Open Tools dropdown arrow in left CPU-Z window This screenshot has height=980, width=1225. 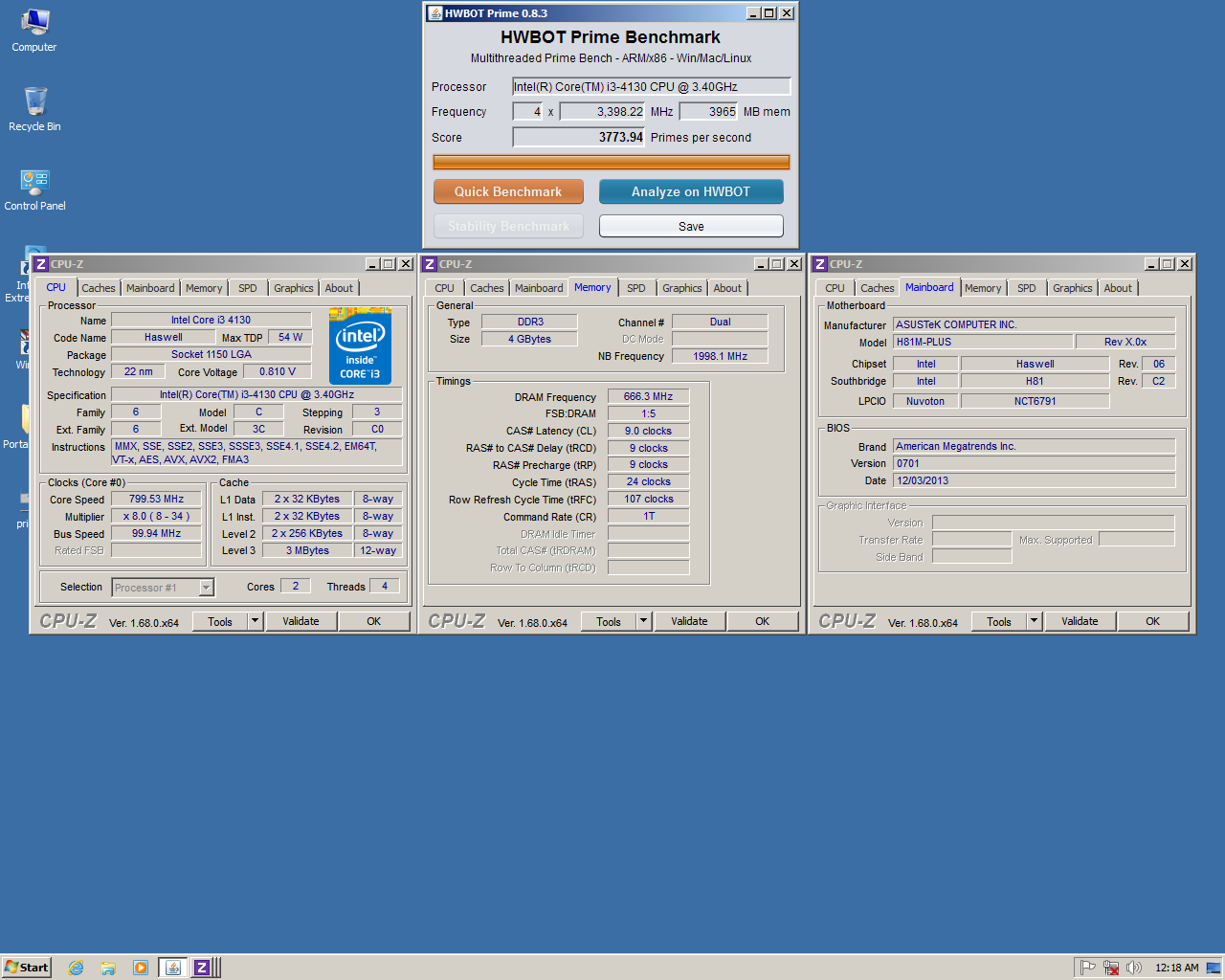click(x=256, y=621)
